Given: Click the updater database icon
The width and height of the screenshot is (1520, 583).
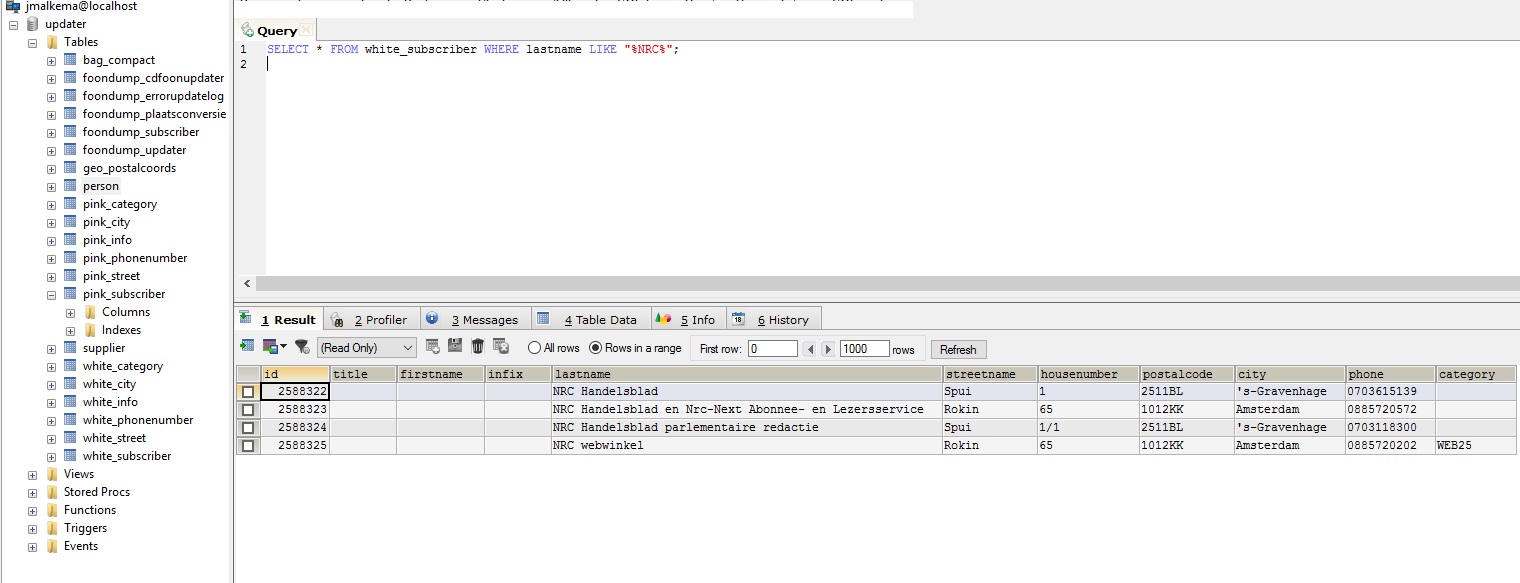Looking at the screenshot, I should pyautogui.click(x=33, y=24).
